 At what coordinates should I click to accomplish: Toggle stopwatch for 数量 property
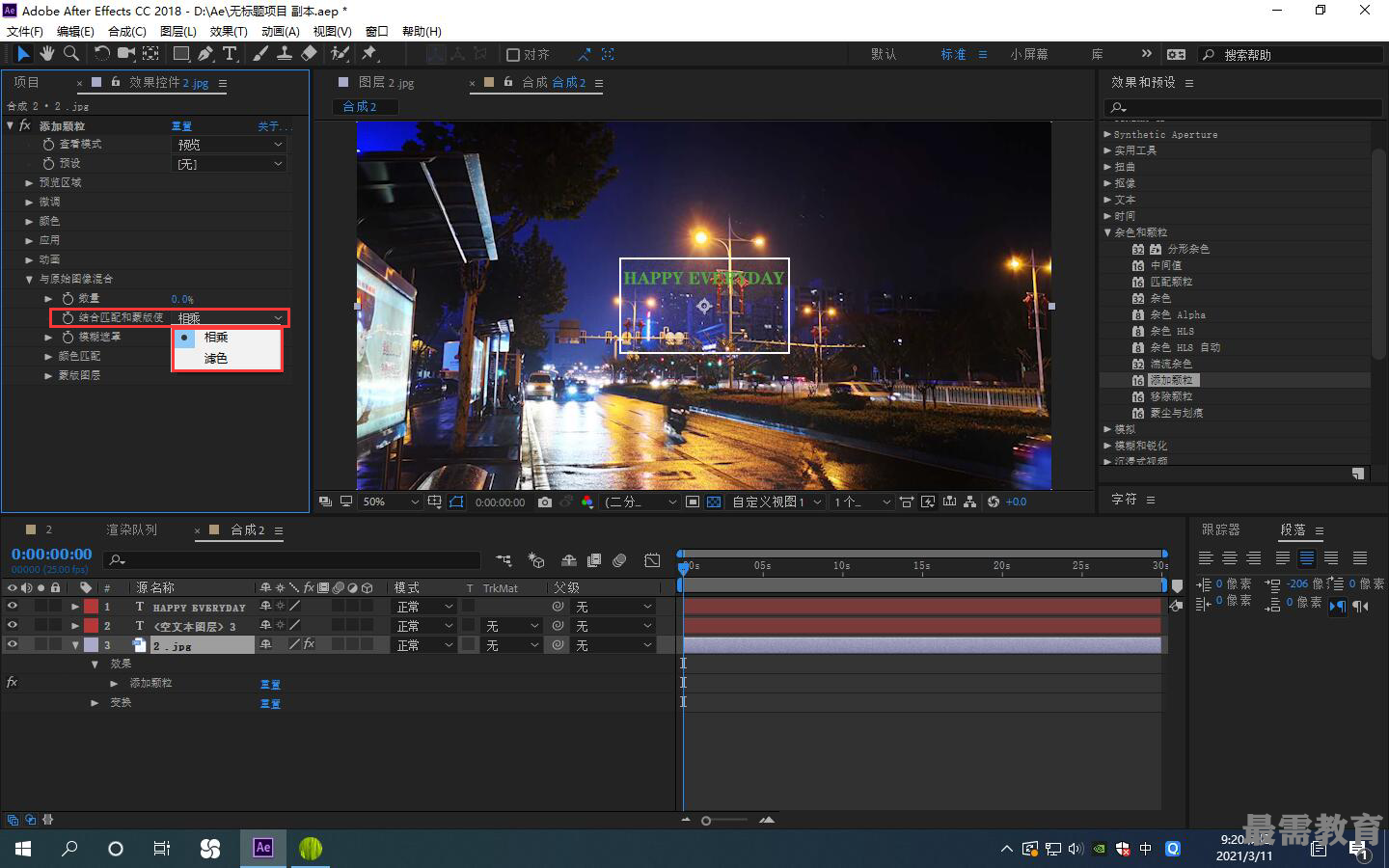coord(68,298)
